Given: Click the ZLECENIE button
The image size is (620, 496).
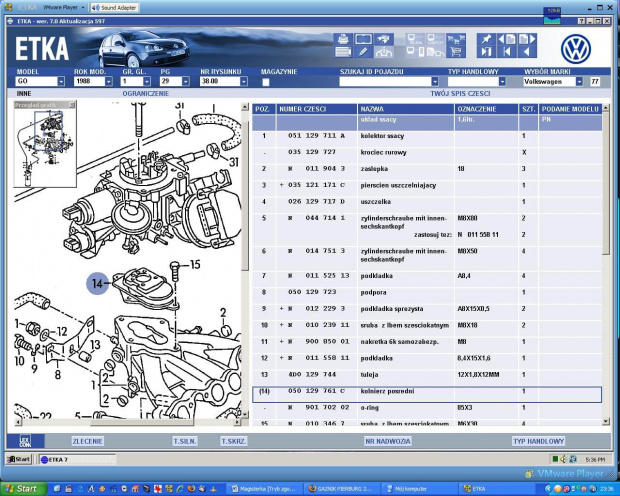Looking at the screenshot, I should tap(87, 441).
